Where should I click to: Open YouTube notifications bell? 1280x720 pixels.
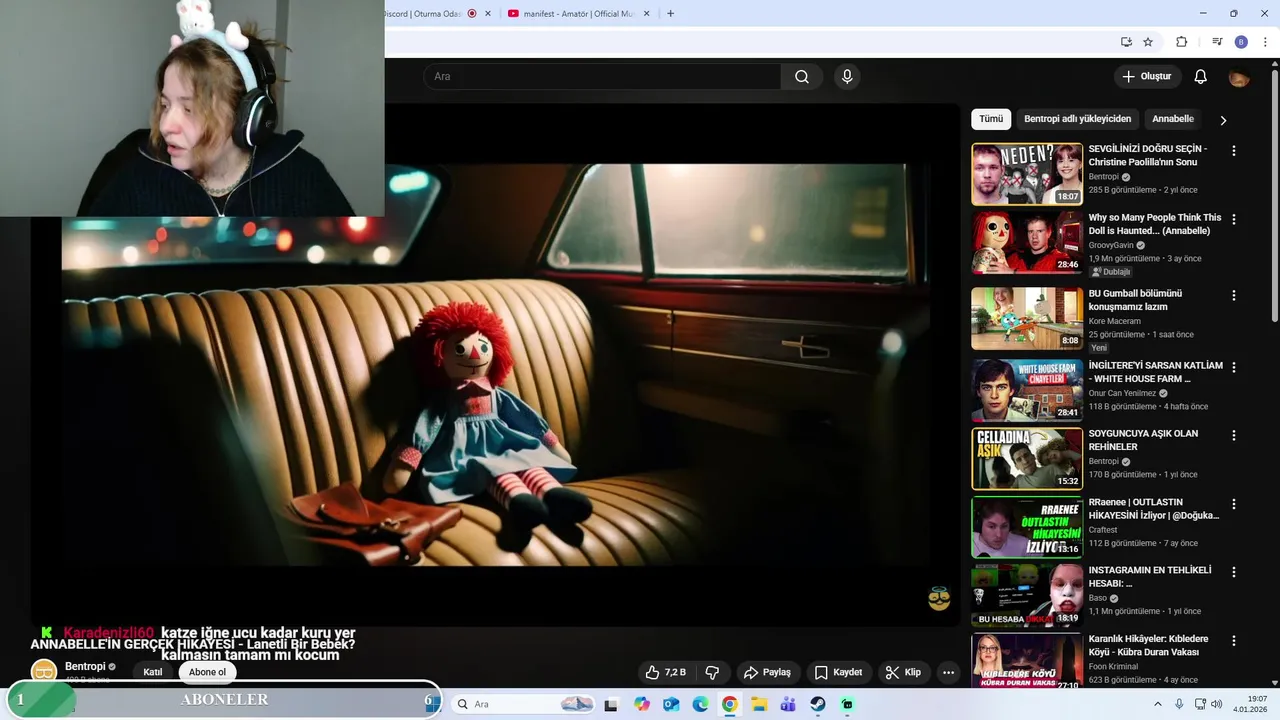point(1200,76)
